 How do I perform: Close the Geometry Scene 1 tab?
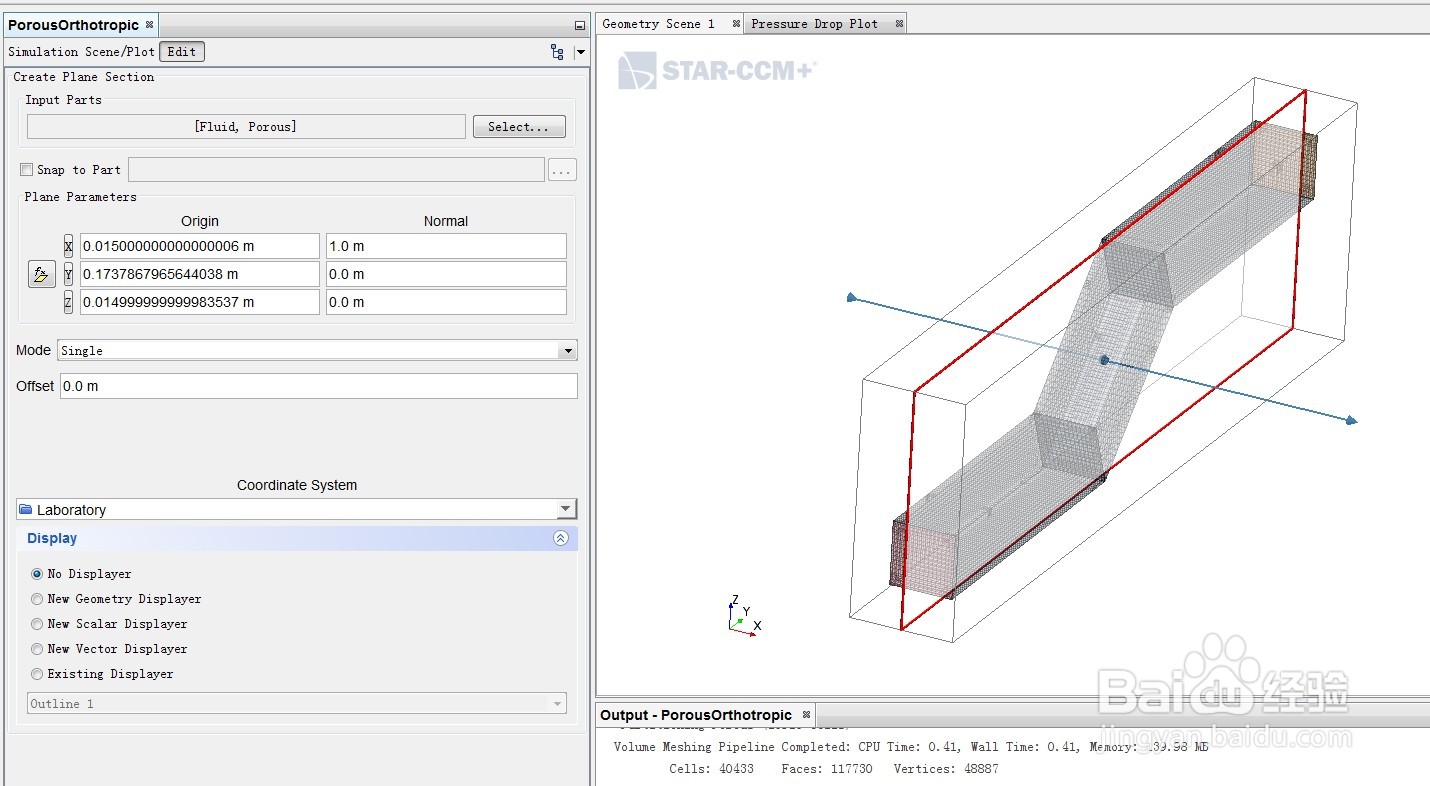pos(736,24)
